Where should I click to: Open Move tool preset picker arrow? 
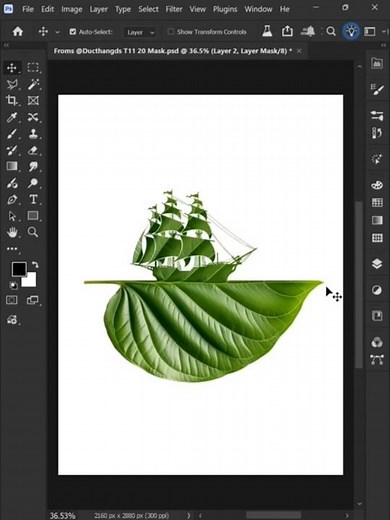tap(57, 32)
